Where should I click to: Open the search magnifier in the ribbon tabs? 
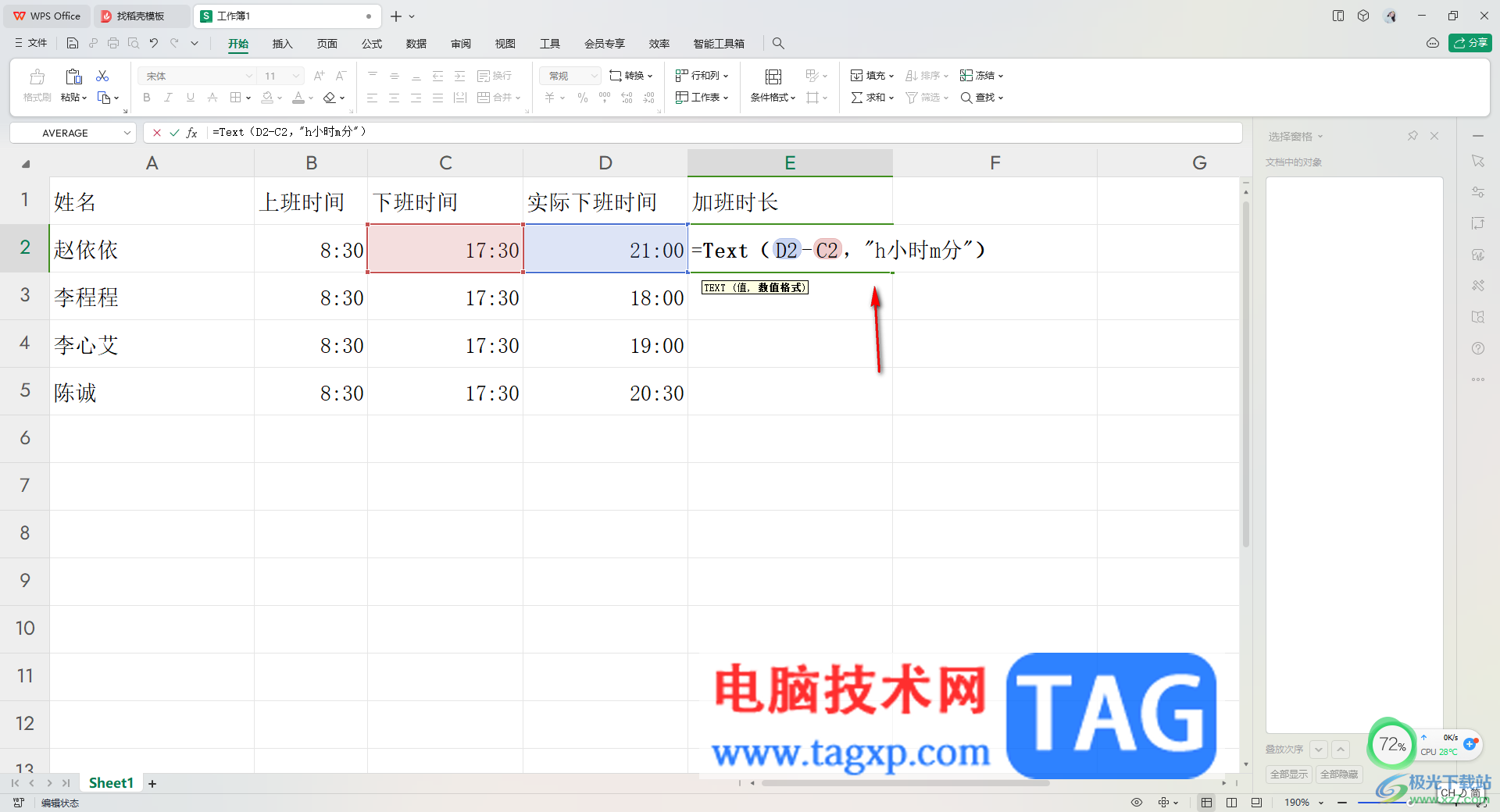778,44
